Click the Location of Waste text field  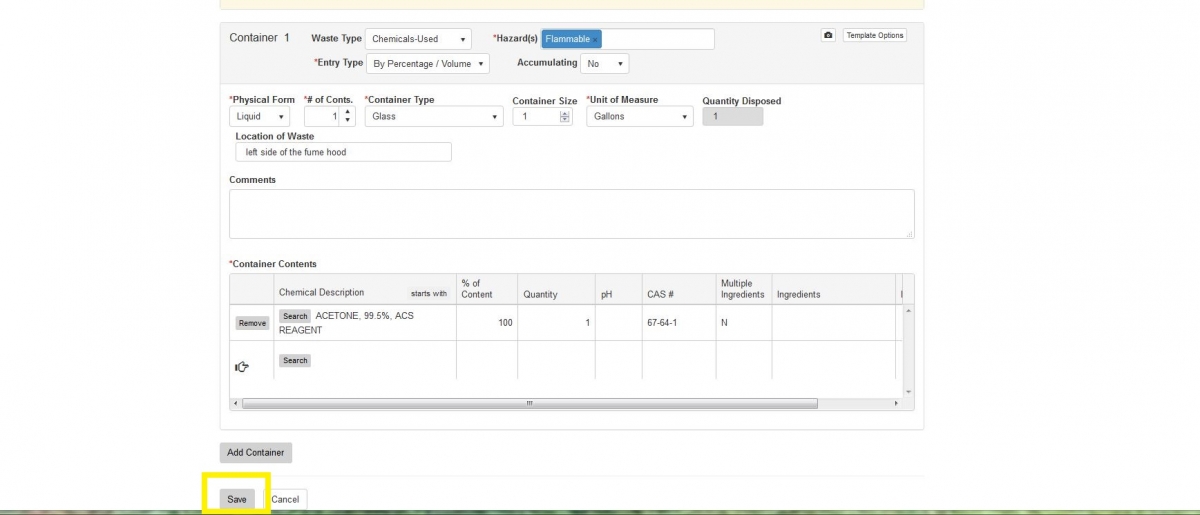tap(343, 152)
